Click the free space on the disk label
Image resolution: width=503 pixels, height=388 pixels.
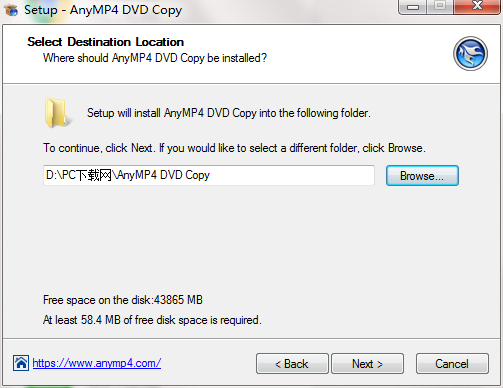coord(123,300)
